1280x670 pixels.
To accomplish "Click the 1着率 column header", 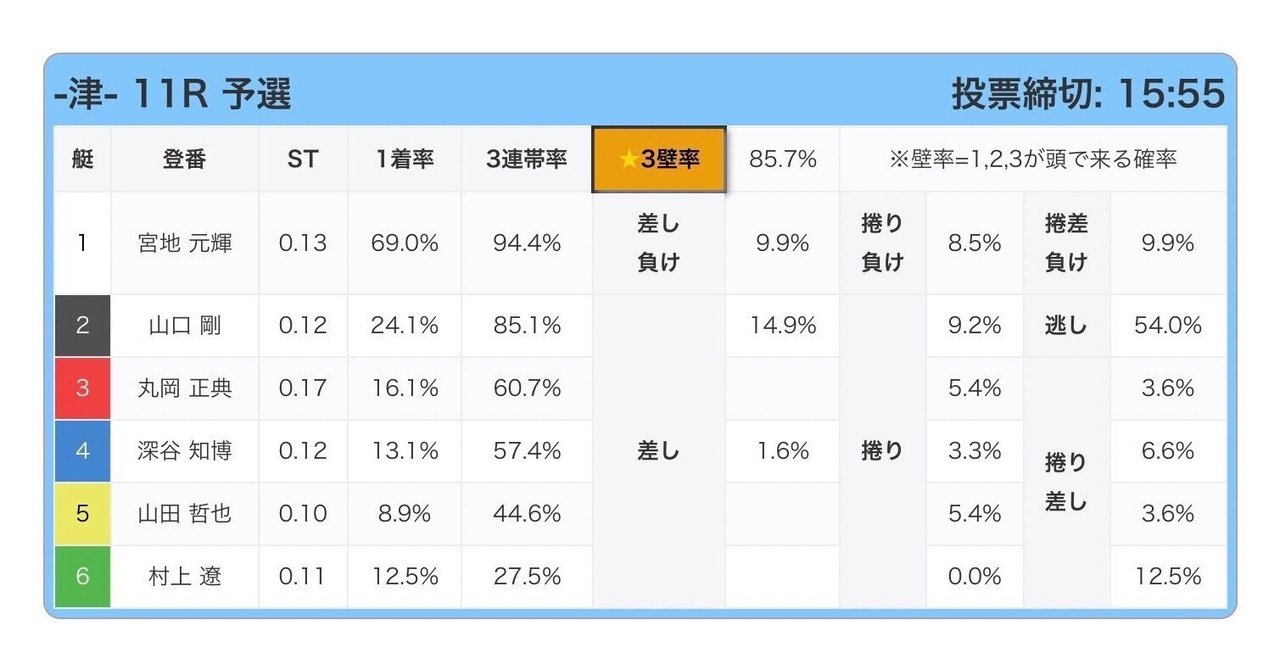I will [405, 159].
